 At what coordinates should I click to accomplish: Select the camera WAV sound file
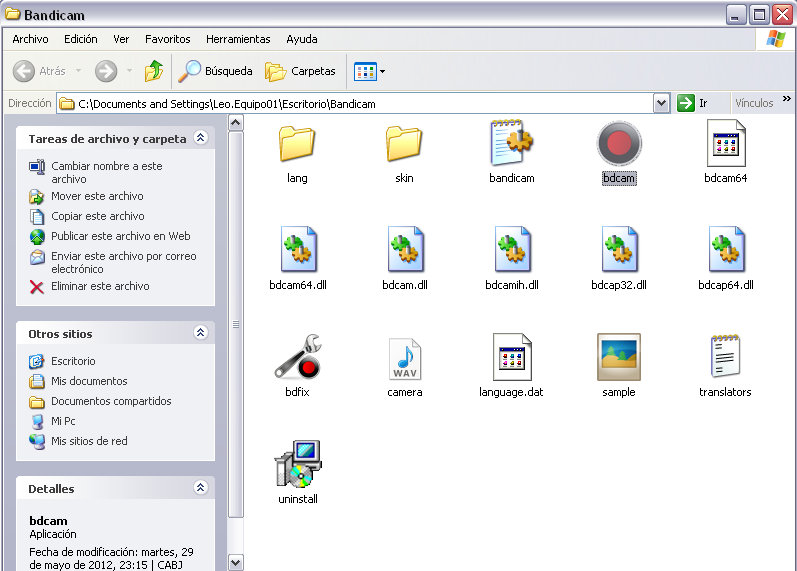coord(405,357)
